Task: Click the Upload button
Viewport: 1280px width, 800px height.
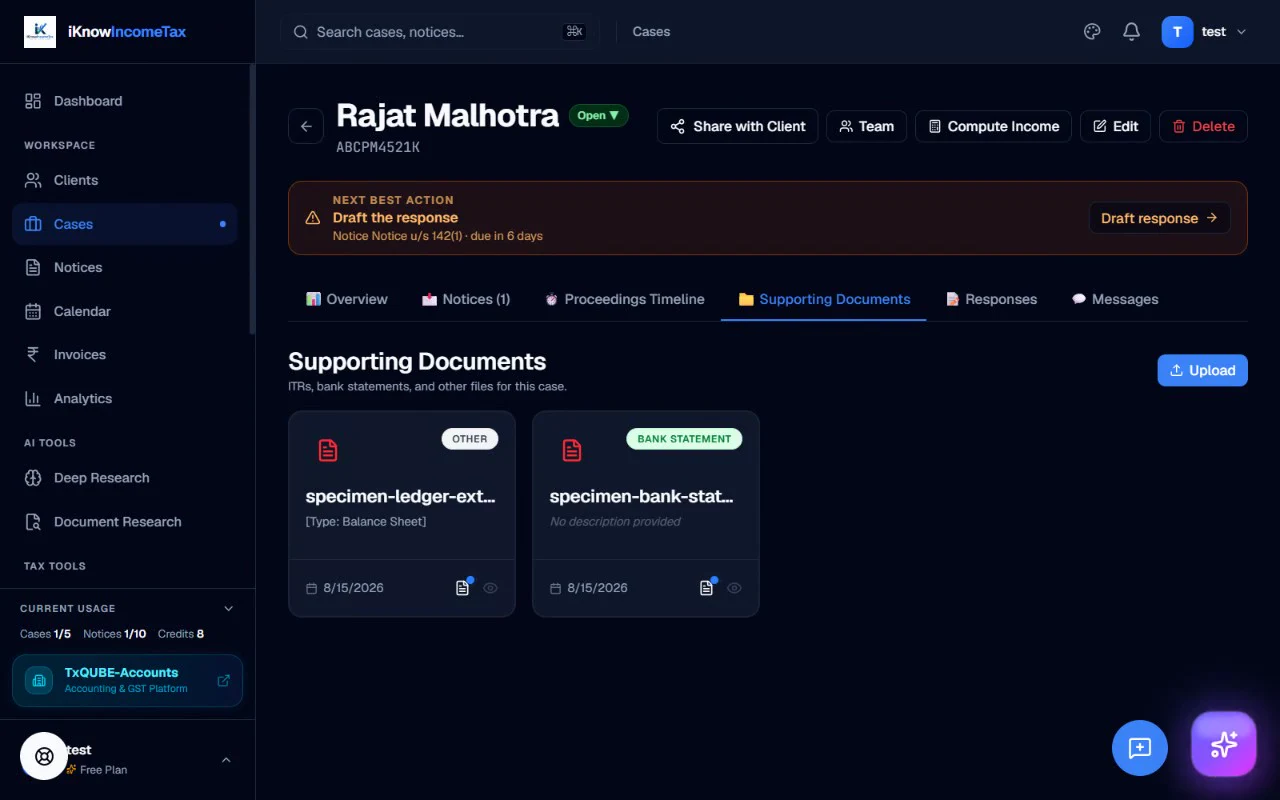Action: coord(1202,370)
